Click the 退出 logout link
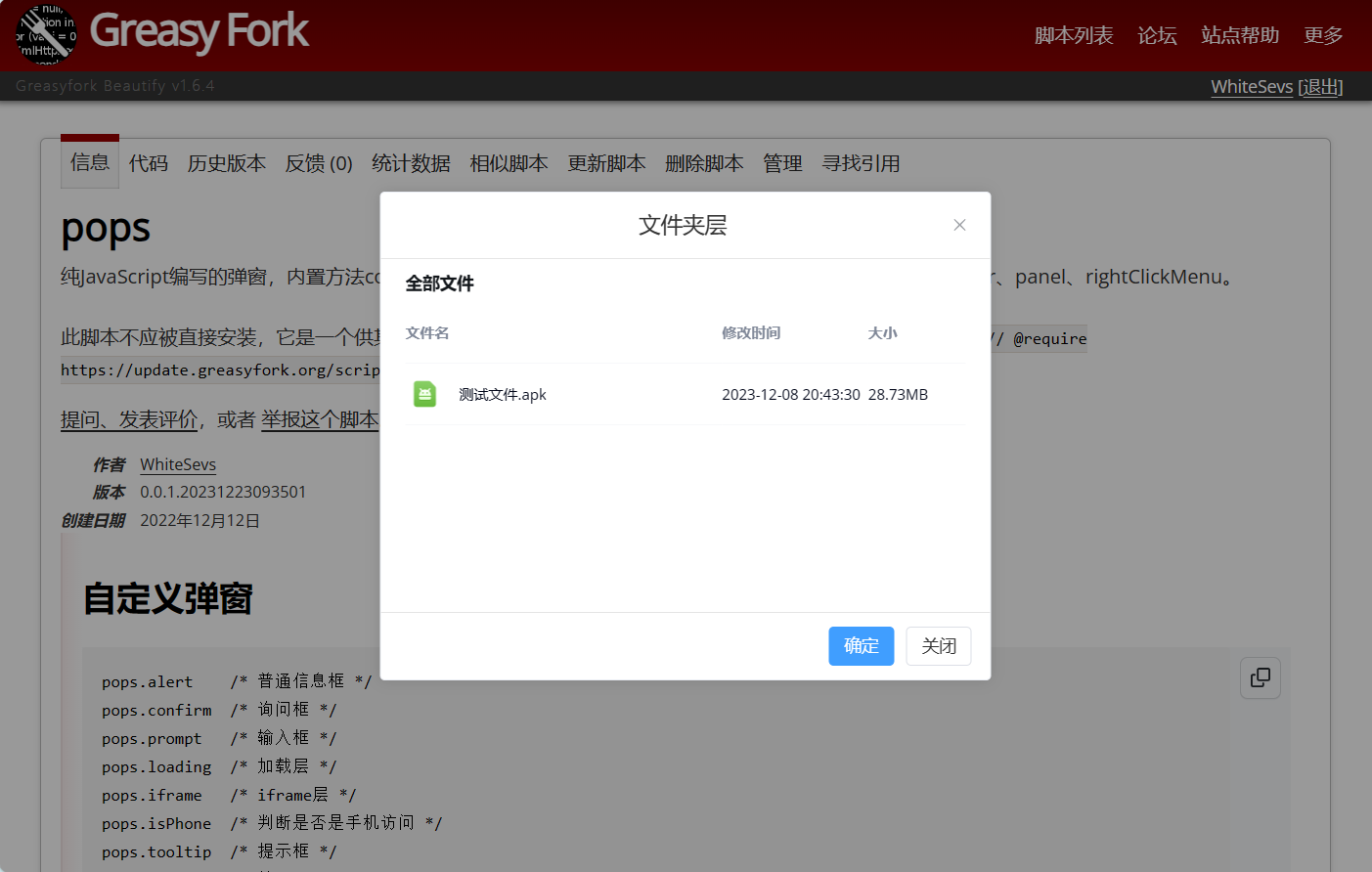The image size is (1372, 872). [1320, 87]
